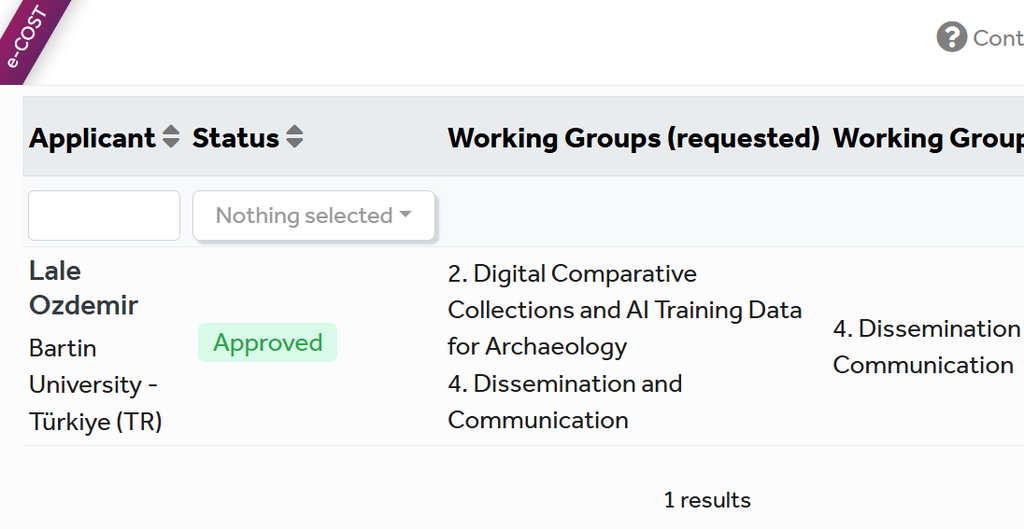Open the Contact link at top right
Viewport: 1024px width, 529px height.
tap(997, 38)
